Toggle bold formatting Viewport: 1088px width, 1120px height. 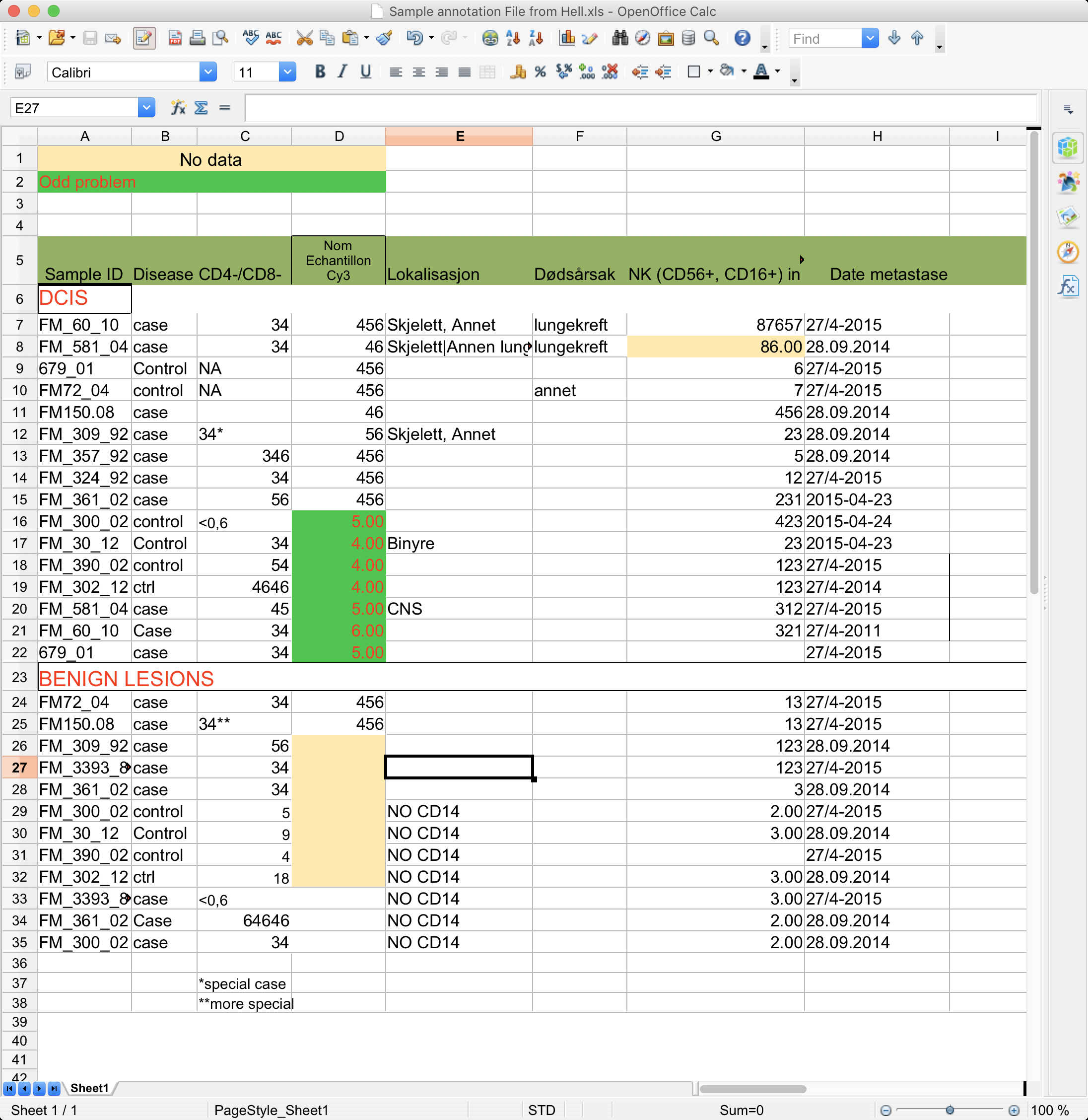[320, 71]
